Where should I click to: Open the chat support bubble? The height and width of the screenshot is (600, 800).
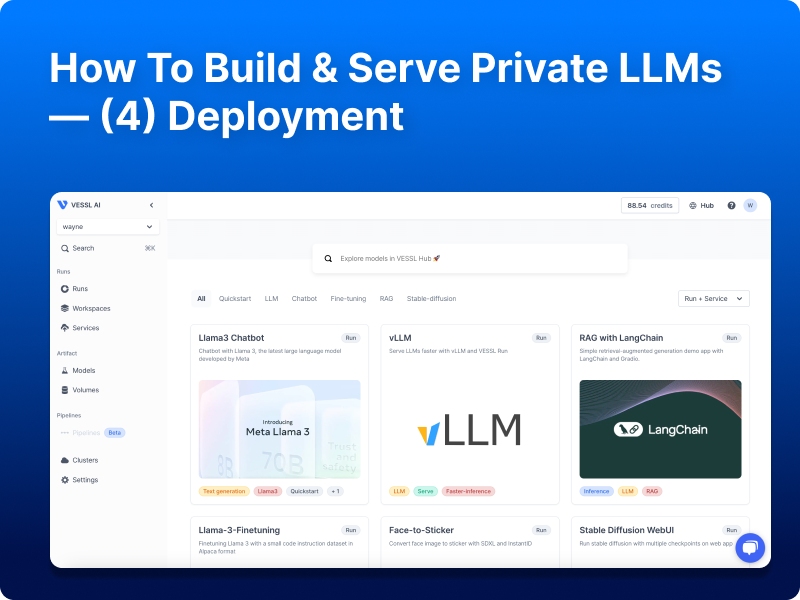(750, 547)
